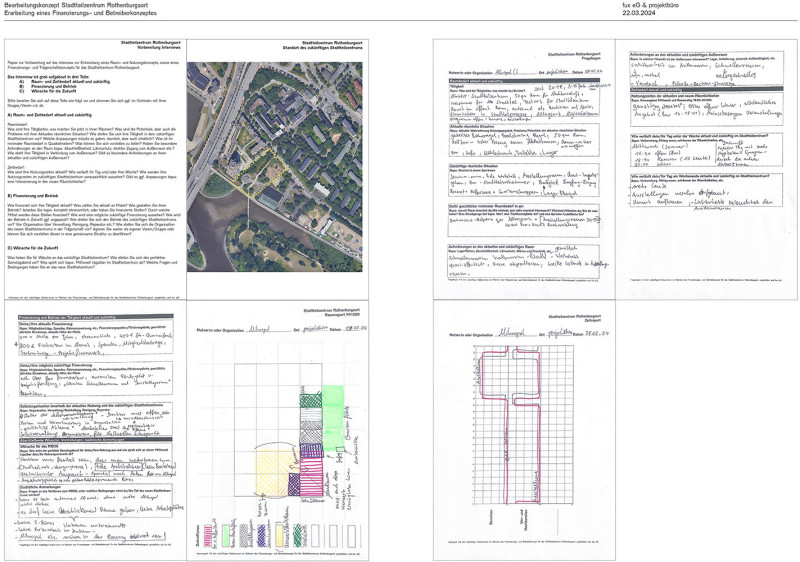Click the light green highlighted block in the Raumreport
800x562 pixels.
coord(333,418)
